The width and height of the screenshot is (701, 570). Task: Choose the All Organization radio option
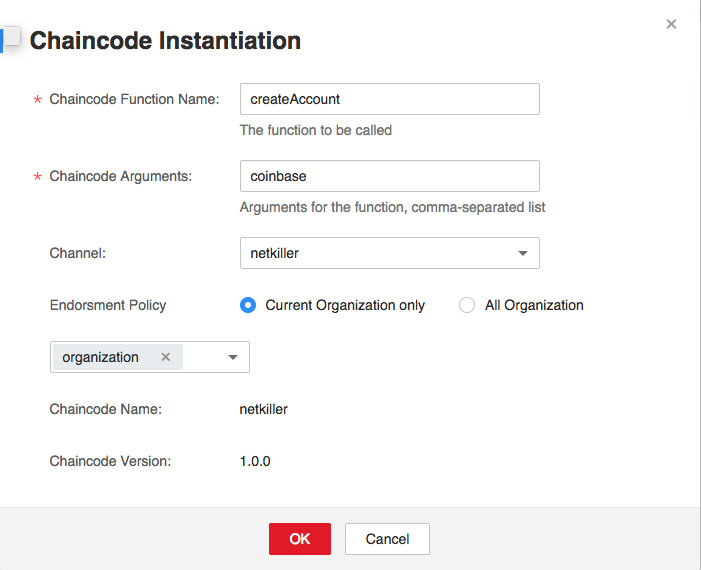[x=467, y=306]
